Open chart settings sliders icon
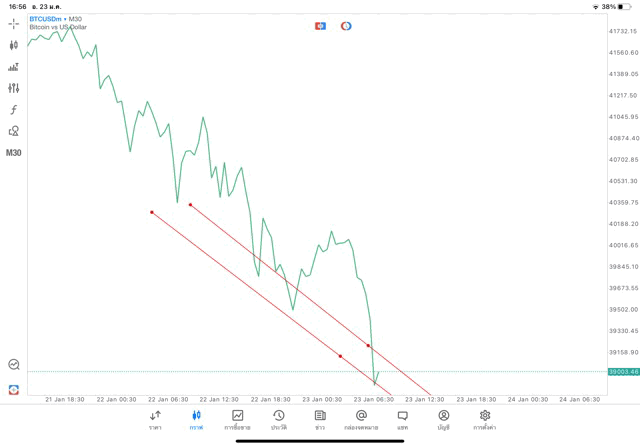Image resolution: width=640 pixels, height=447 pixels. (14, 88)
